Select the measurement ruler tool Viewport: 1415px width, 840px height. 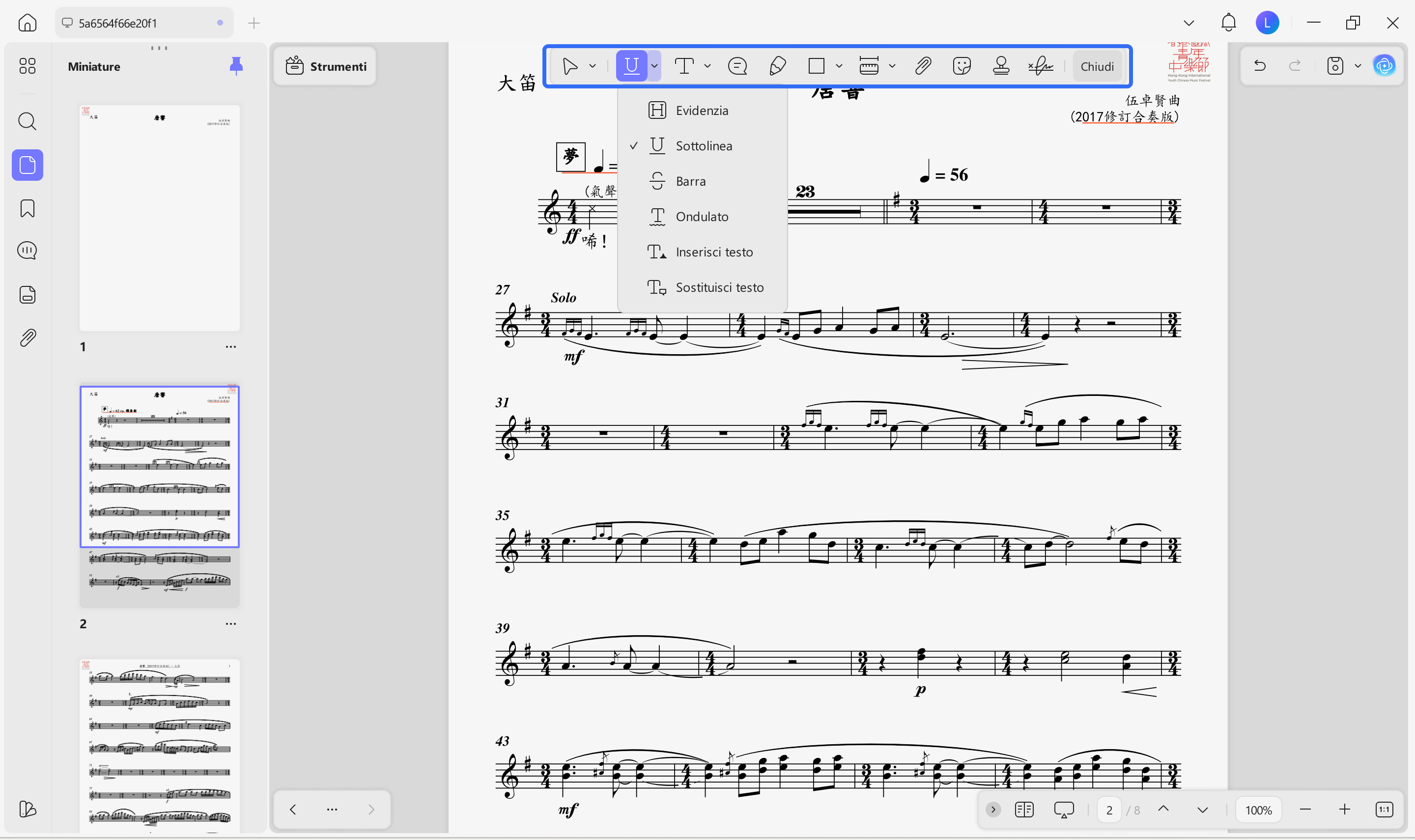coord(869,66)
